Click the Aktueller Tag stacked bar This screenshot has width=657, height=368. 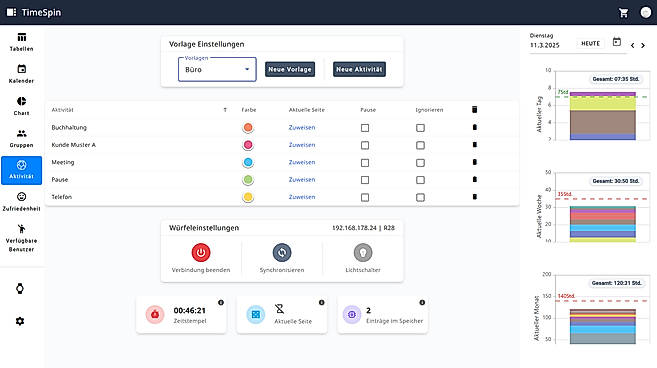603,116
